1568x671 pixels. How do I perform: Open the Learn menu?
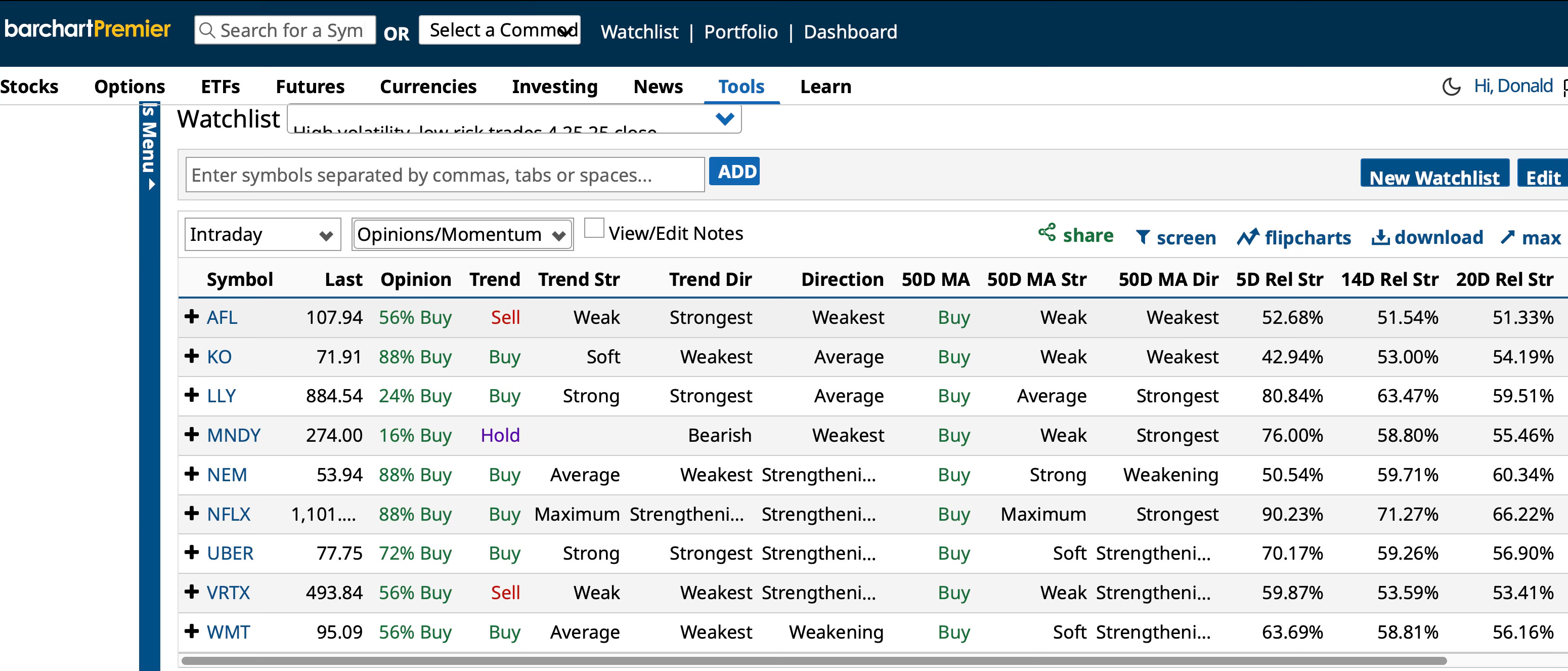tap(825, 87)
